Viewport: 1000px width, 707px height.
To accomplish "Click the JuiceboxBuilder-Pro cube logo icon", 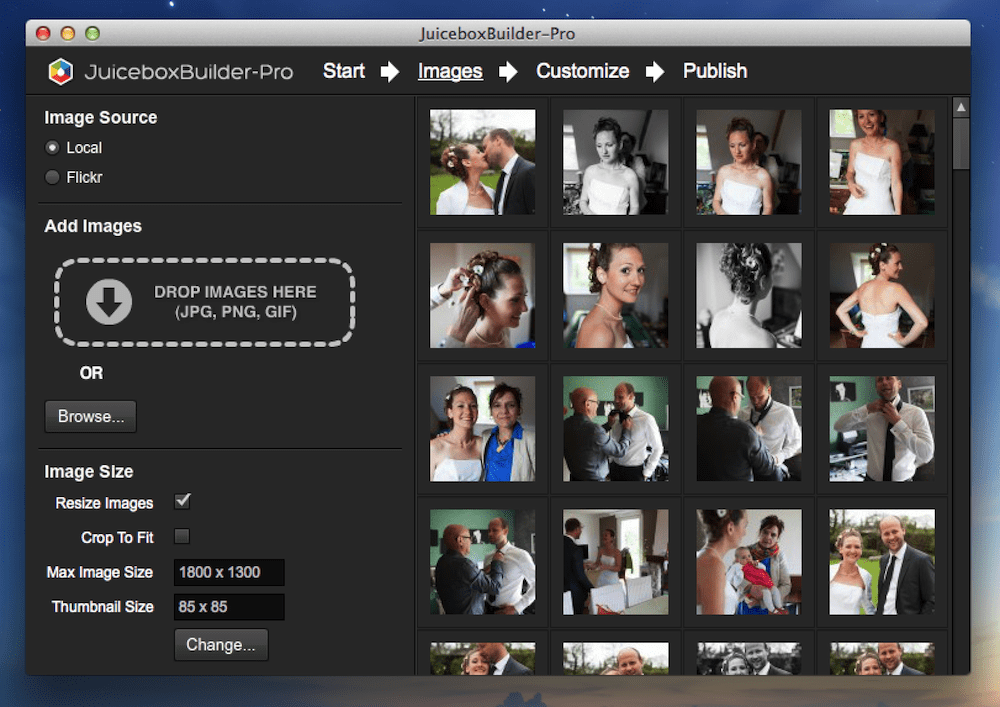I will 61,71.
